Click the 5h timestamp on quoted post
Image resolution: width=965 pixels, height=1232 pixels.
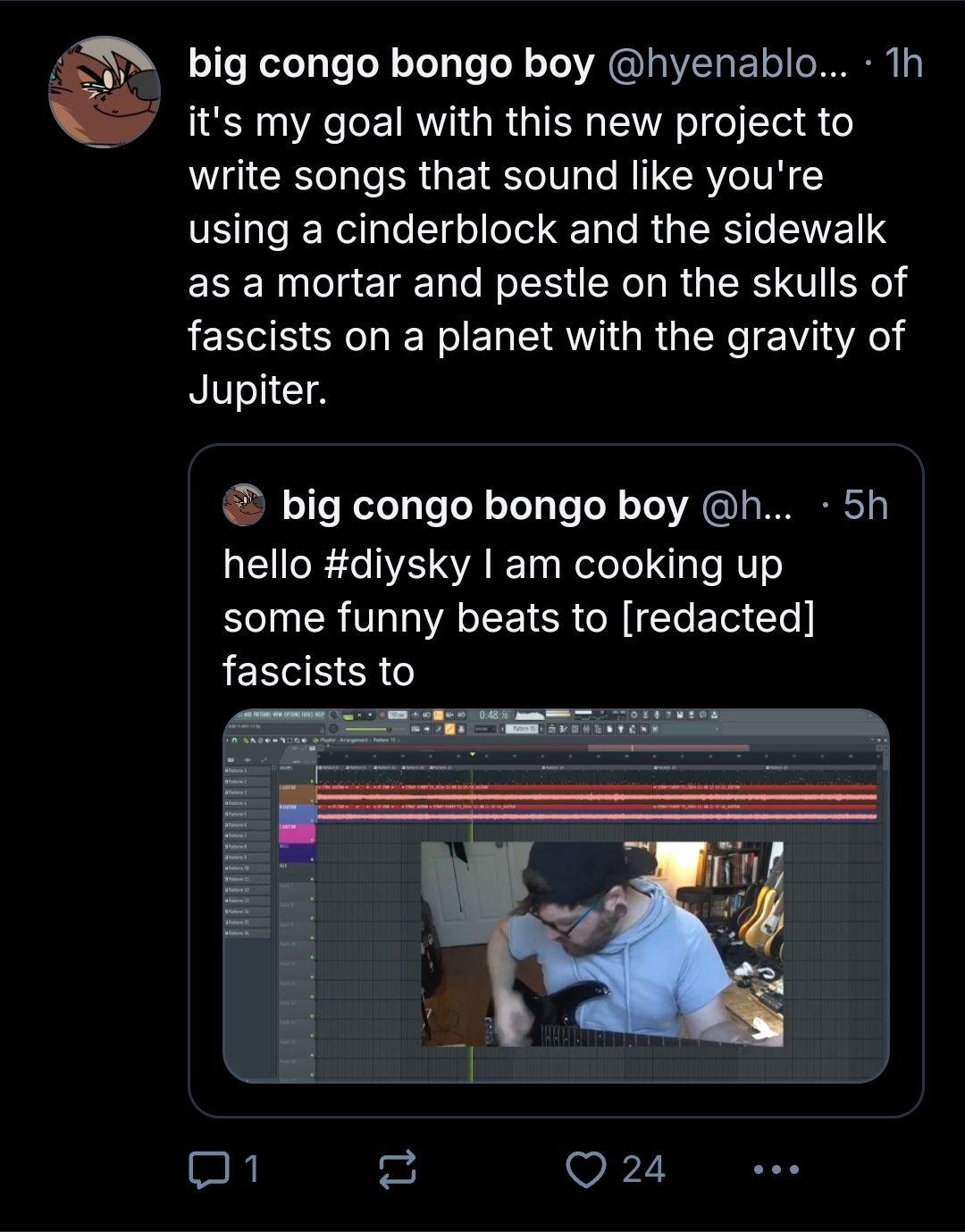tap(865, 506)
